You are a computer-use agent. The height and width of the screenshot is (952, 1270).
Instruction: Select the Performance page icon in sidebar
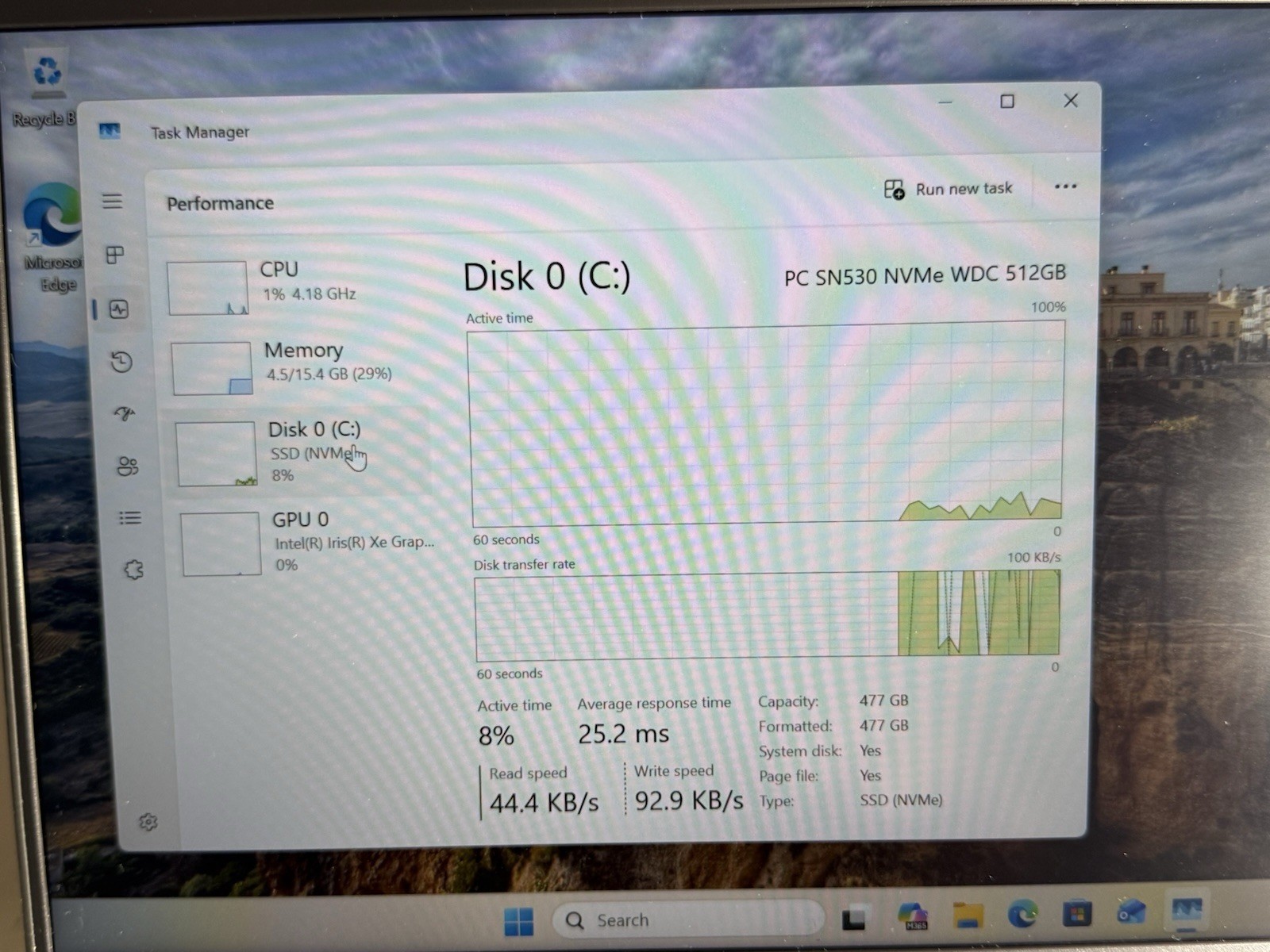point(119,309)
